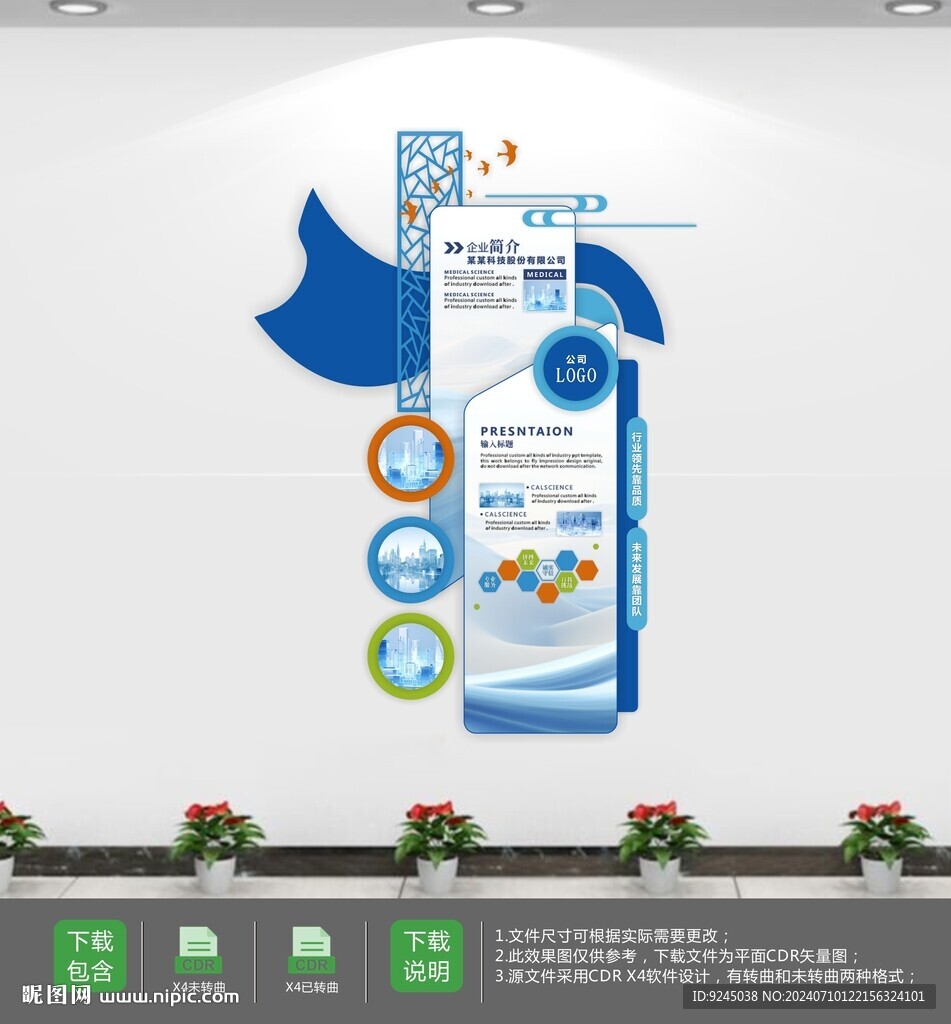951x1024 pixels.
Task: Click the CDR X4未转曲 file icon
Action: (200, 950)
